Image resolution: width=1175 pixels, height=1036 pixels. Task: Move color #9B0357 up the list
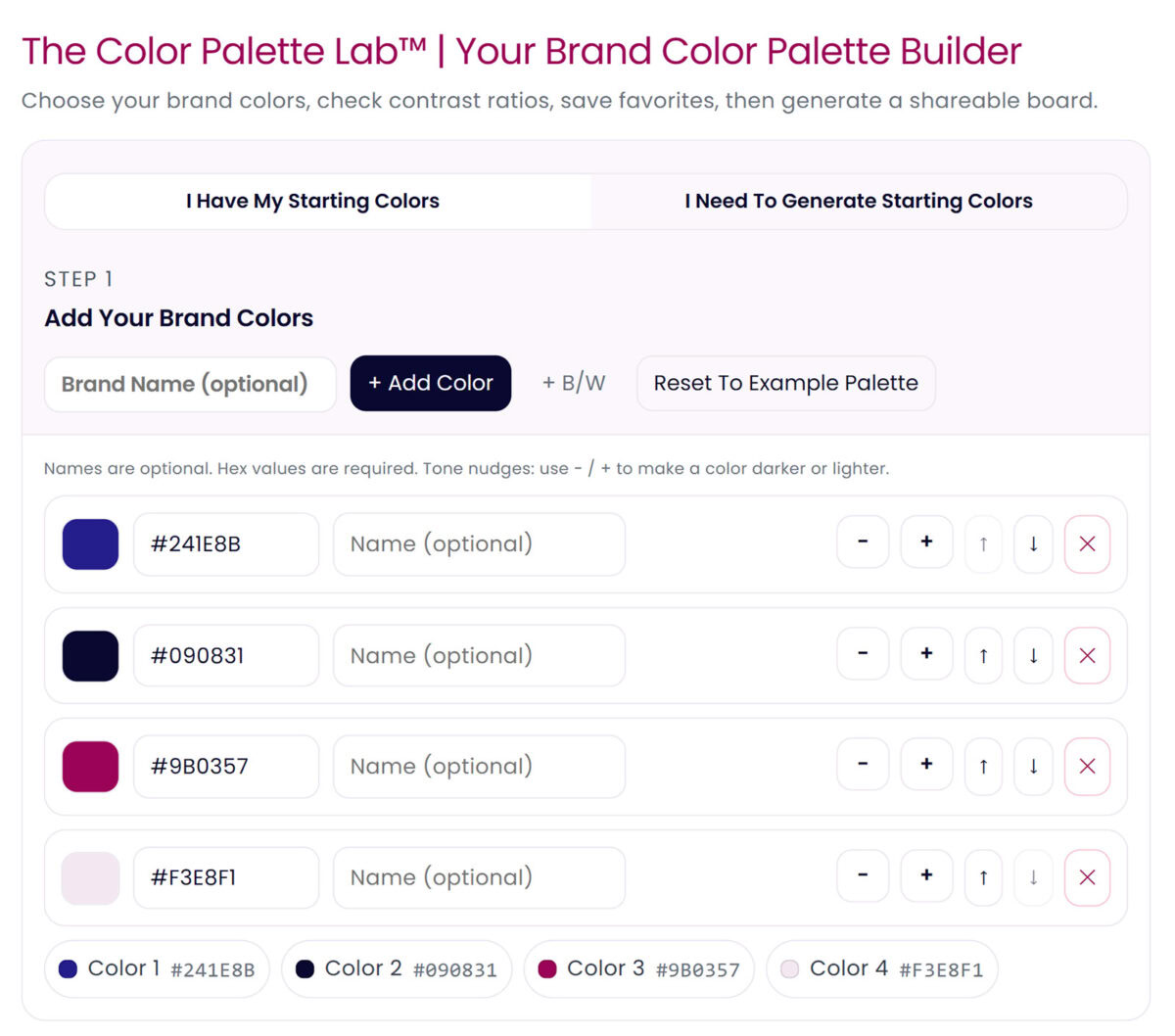click(983, 766)
